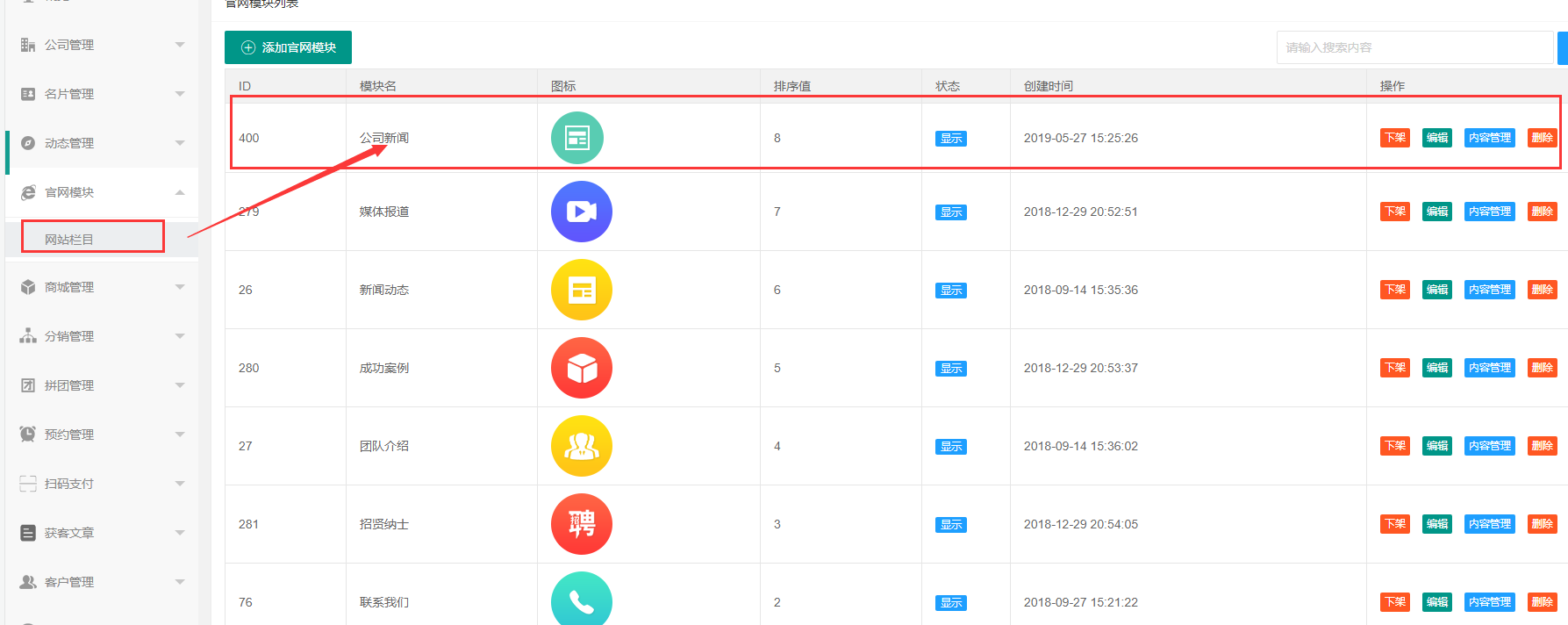The height and width of the screenshot is (625, 1568).
Task: Click 内容管理 for the 公司新闻 row
Action: 1489,138
